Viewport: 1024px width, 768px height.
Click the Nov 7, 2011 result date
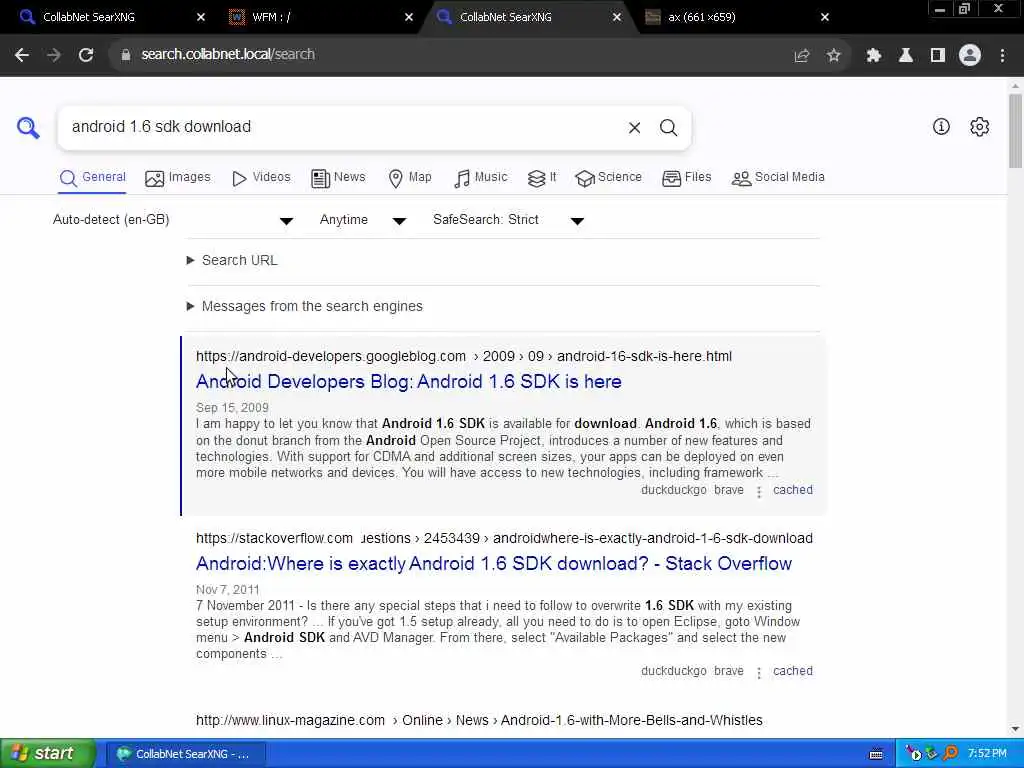[227, 590]
